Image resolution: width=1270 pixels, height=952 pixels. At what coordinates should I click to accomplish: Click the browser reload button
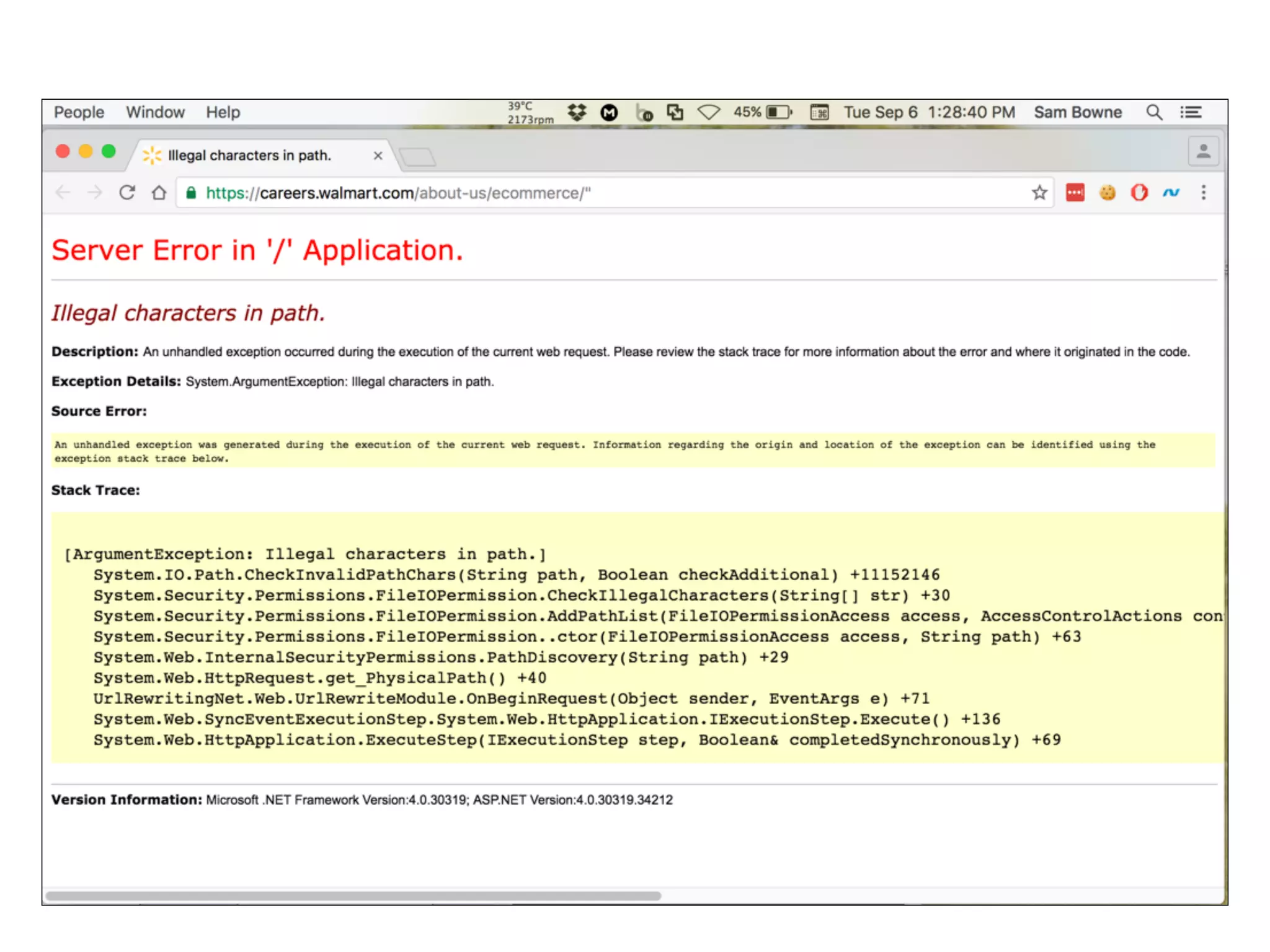[127, 193]
